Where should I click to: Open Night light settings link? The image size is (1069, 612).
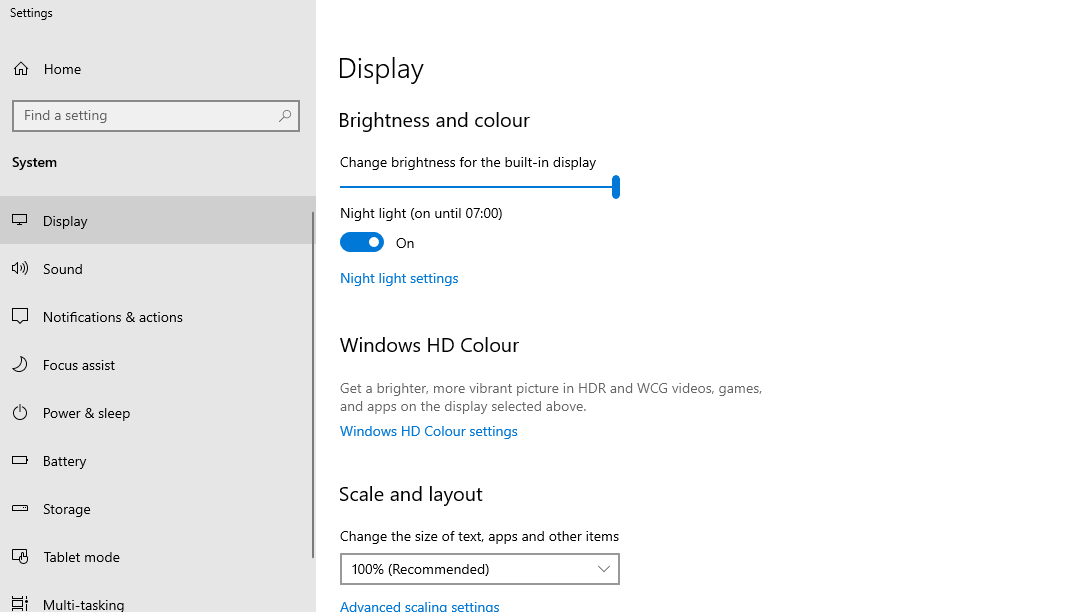(399, 278)
